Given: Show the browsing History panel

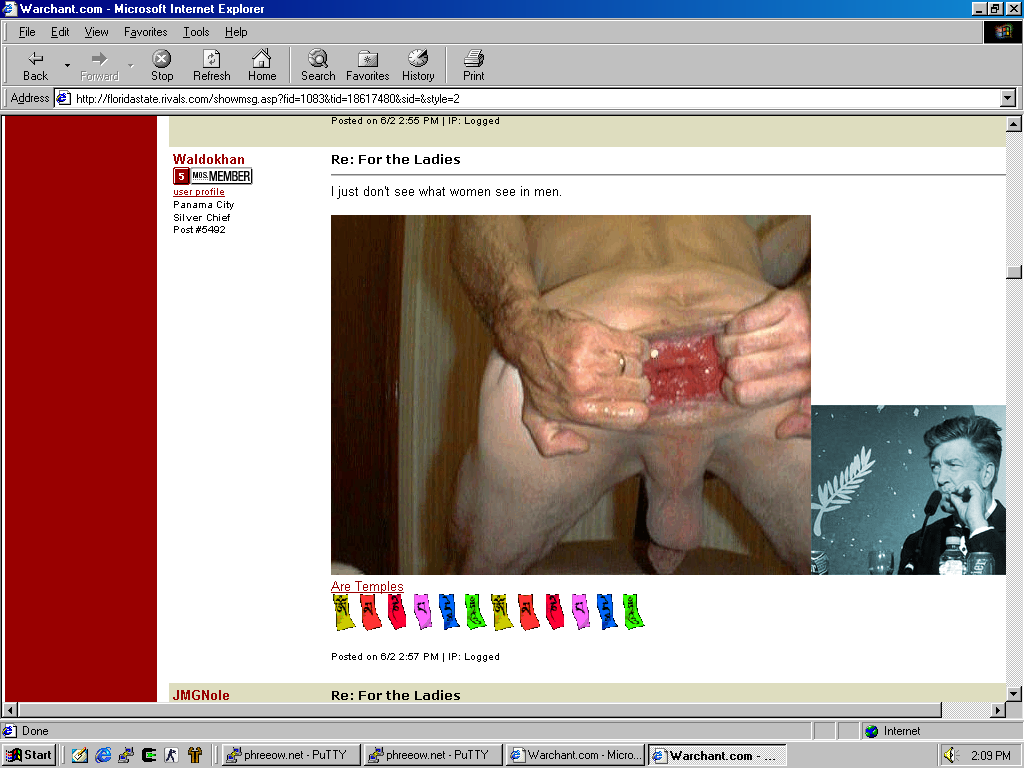Looking at the screenshot, I should [x=418, y=65].
